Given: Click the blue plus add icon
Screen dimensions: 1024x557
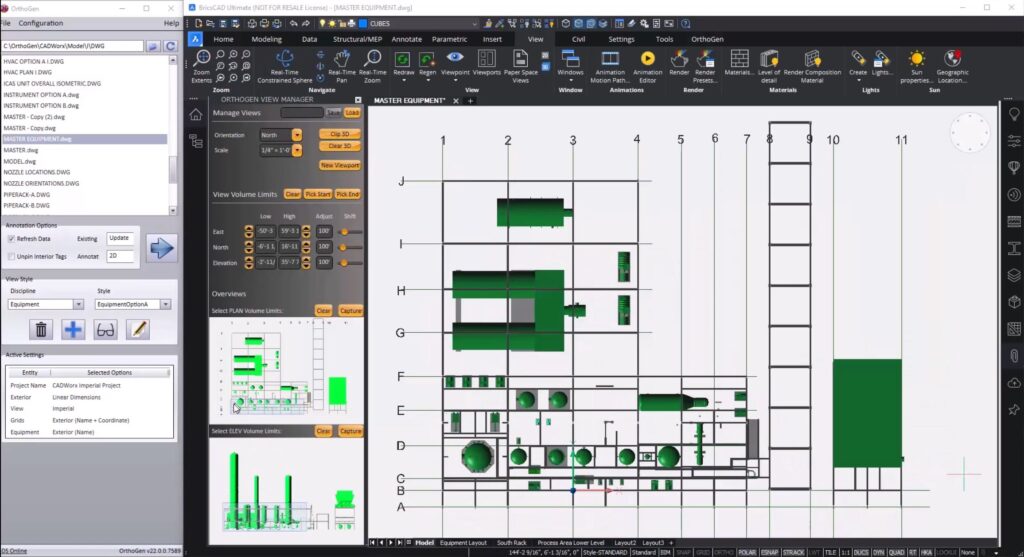Looking at the screenshot, I should point(73,329).
